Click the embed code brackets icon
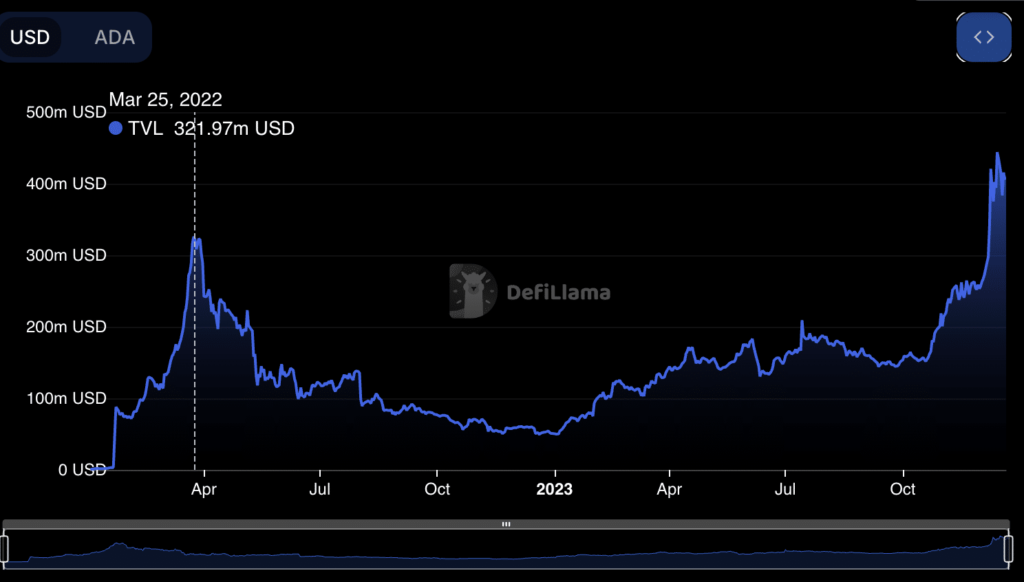Viewport: 1024px width, 582px height. 984,37
